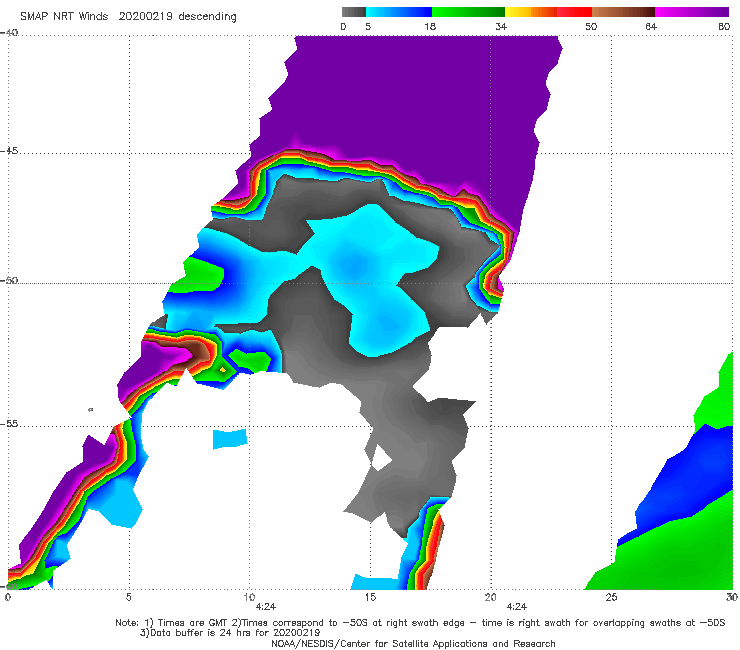Select the '20200219' date in the title
This screenshot has width=740, height=650.
coord(146,17)
